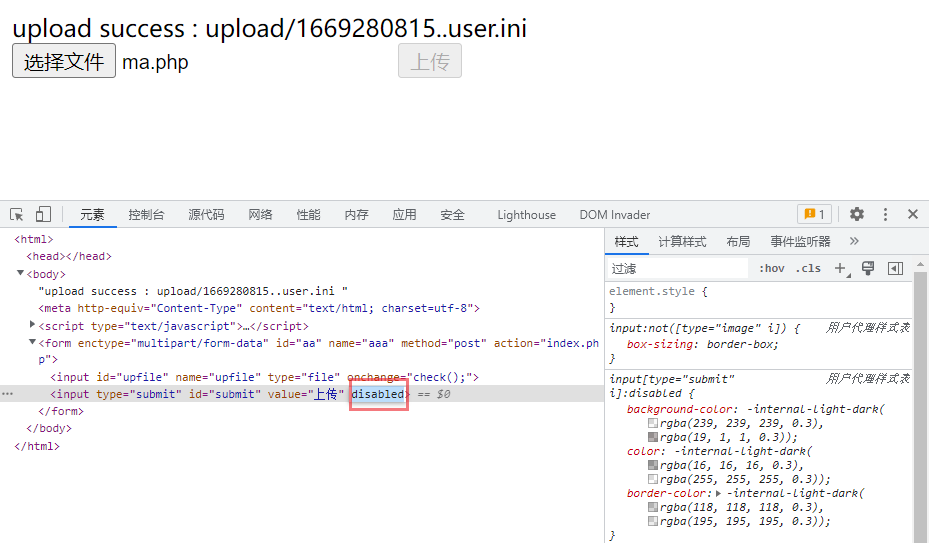Show more styles pane tabs chevron
This screenshot has width=929, height=543.
pyautogui.click(x=854, y=241)
